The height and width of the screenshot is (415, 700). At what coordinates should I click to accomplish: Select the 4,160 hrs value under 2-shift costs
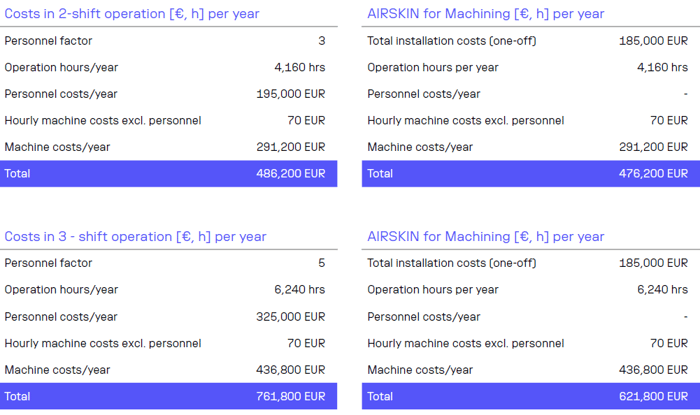[x=299, y=67]
